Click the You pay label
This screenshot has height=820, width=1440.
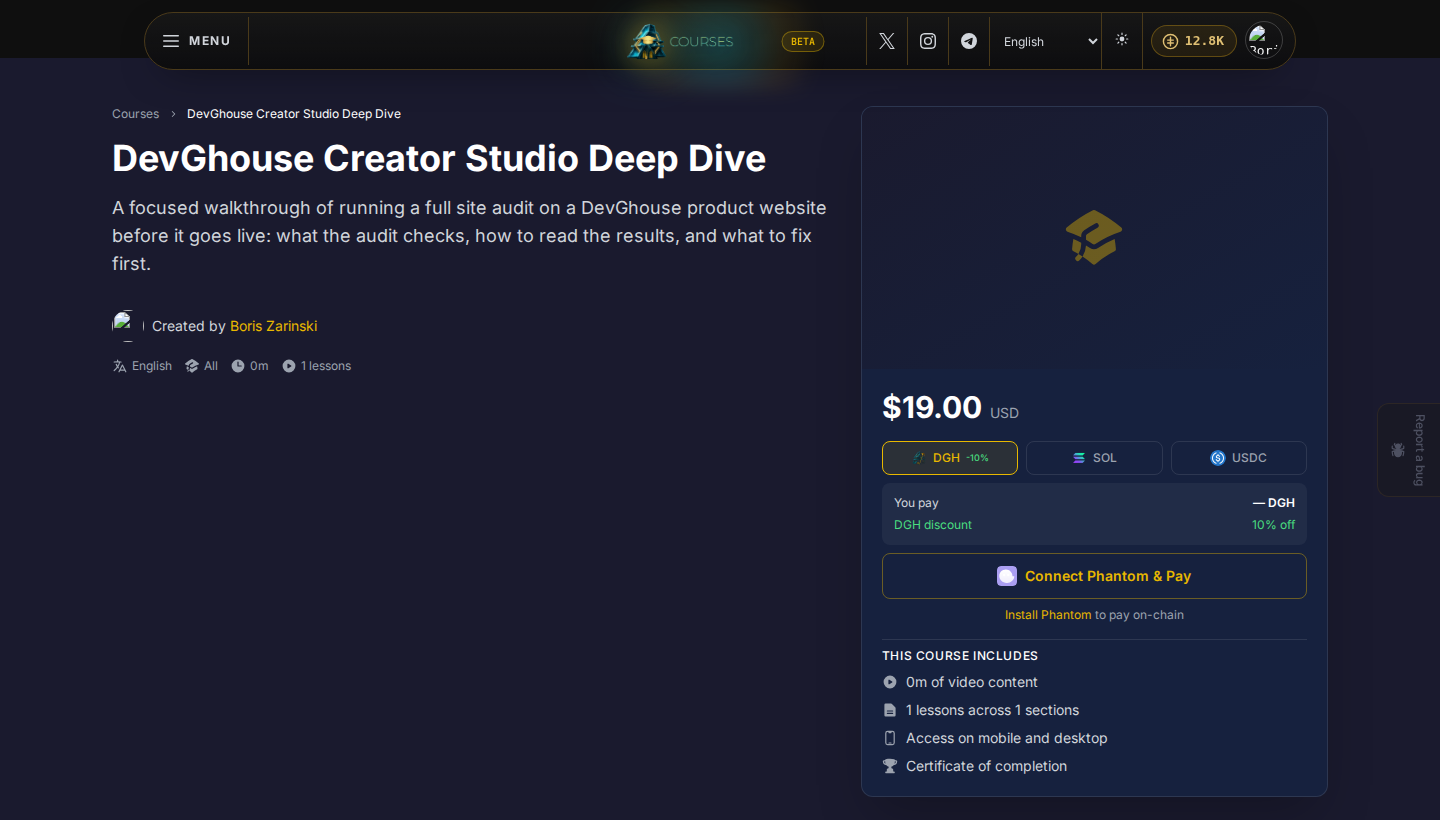916,503
